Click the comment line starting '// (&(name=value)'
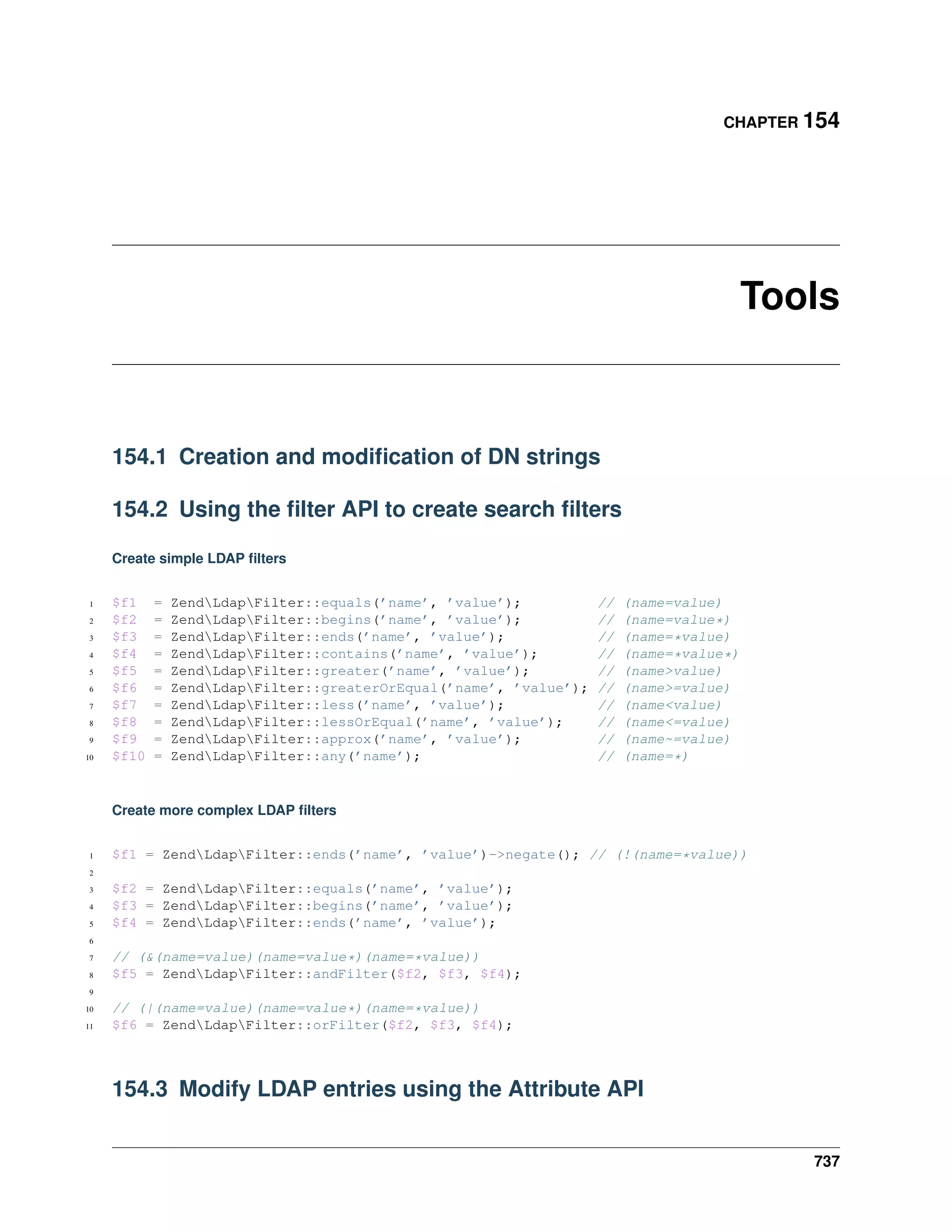Screen dimensions: 952x1232 [296, 957]
